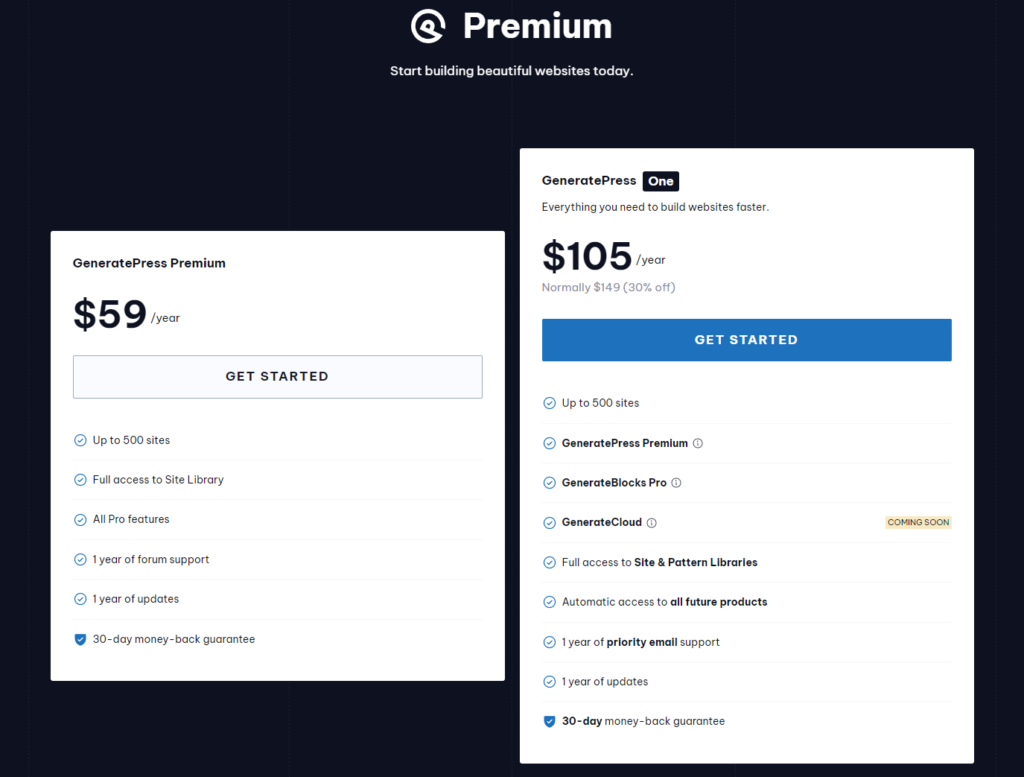The image size is (1024, 777).
Task: Click the One badge next to GeneratePress
Action: pyautogui.click(x=660, y=182)
